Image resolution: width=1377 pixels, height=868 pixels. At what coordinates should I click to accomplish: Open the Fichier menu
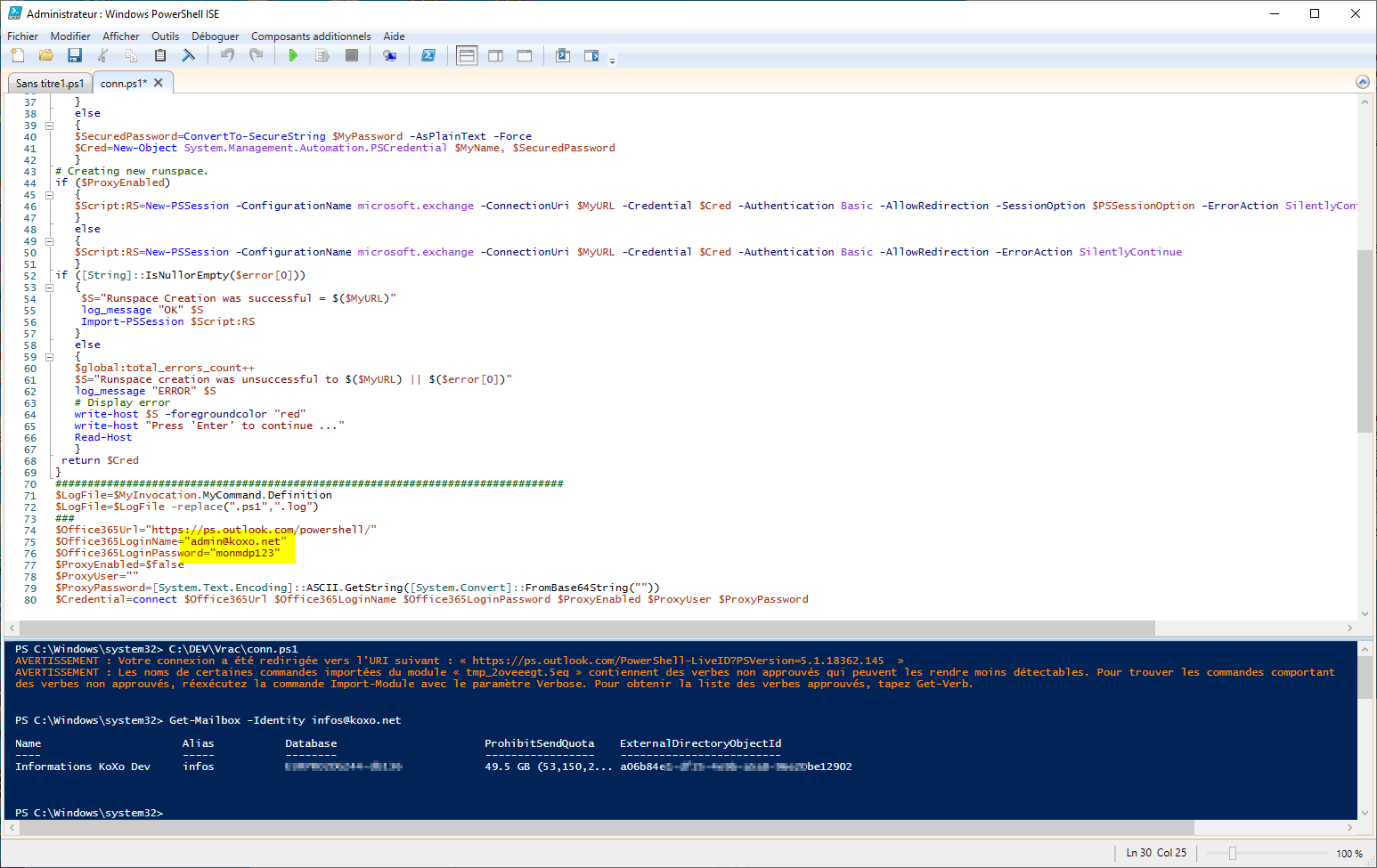tap(22, 37)
